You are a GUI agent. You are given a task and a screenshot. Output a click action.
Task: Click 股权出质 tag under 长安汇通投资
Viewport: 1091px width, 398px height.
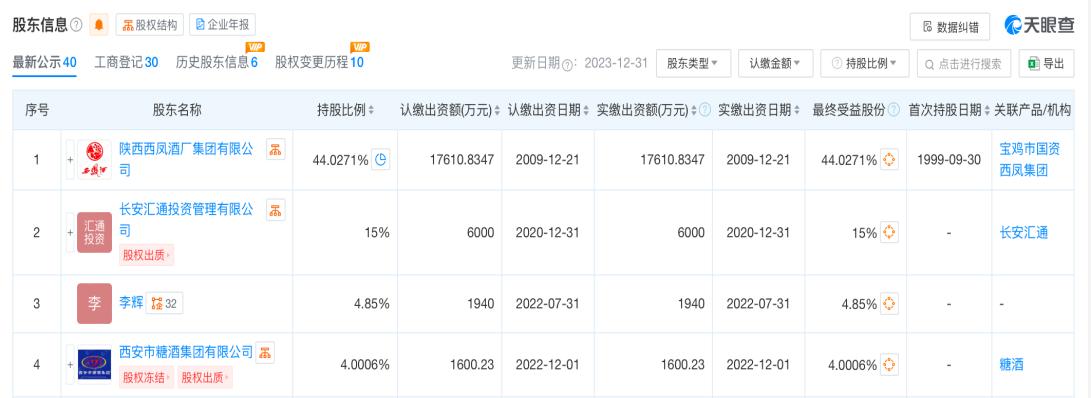coord(146,255)
